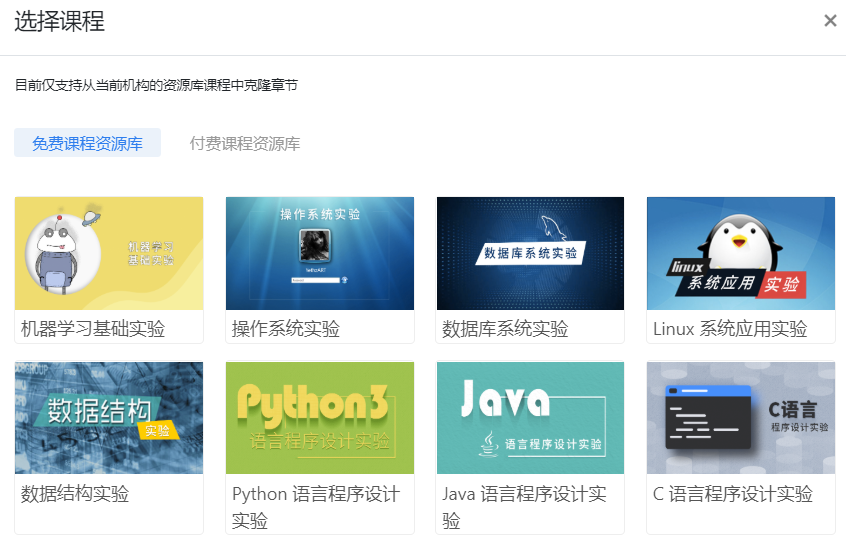Pick the Linux 系统应用实验 title

tap(730, 328)
